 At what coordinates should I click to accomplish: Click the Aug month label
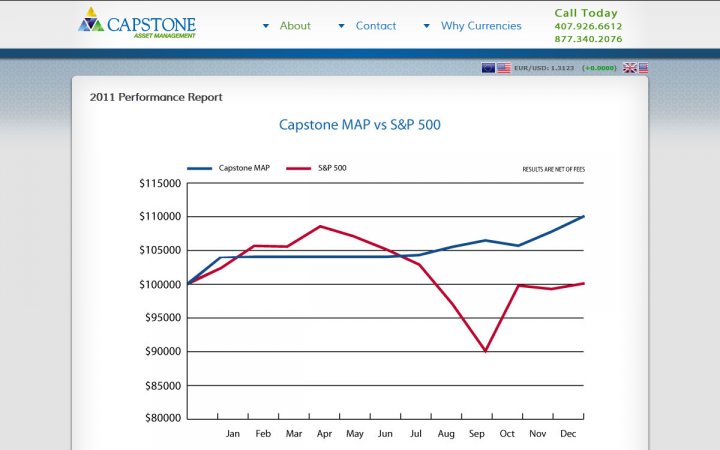pyautogui.click(x=446, y=434)
